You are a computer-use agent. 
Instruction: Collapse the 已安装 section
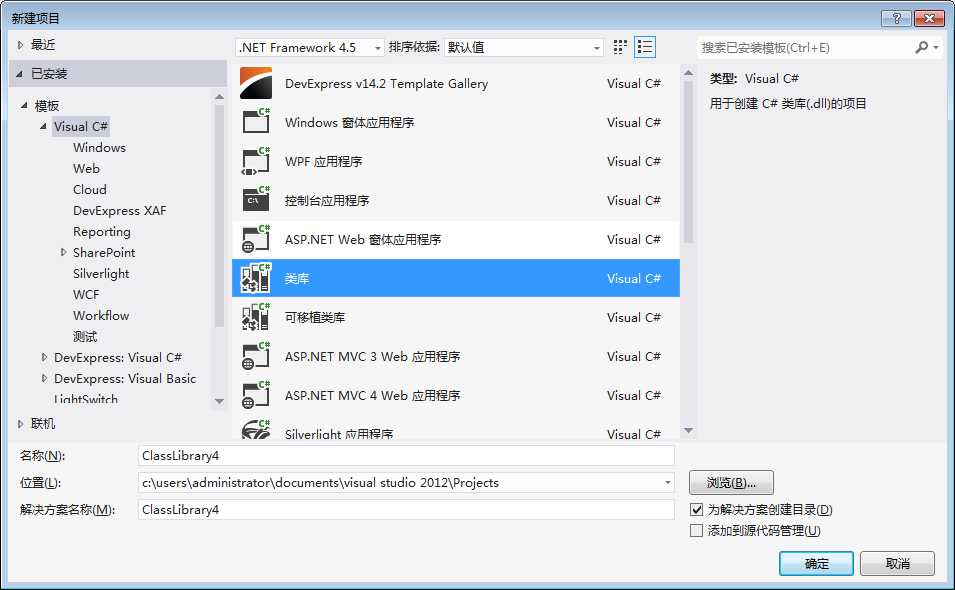coord(19,74)
